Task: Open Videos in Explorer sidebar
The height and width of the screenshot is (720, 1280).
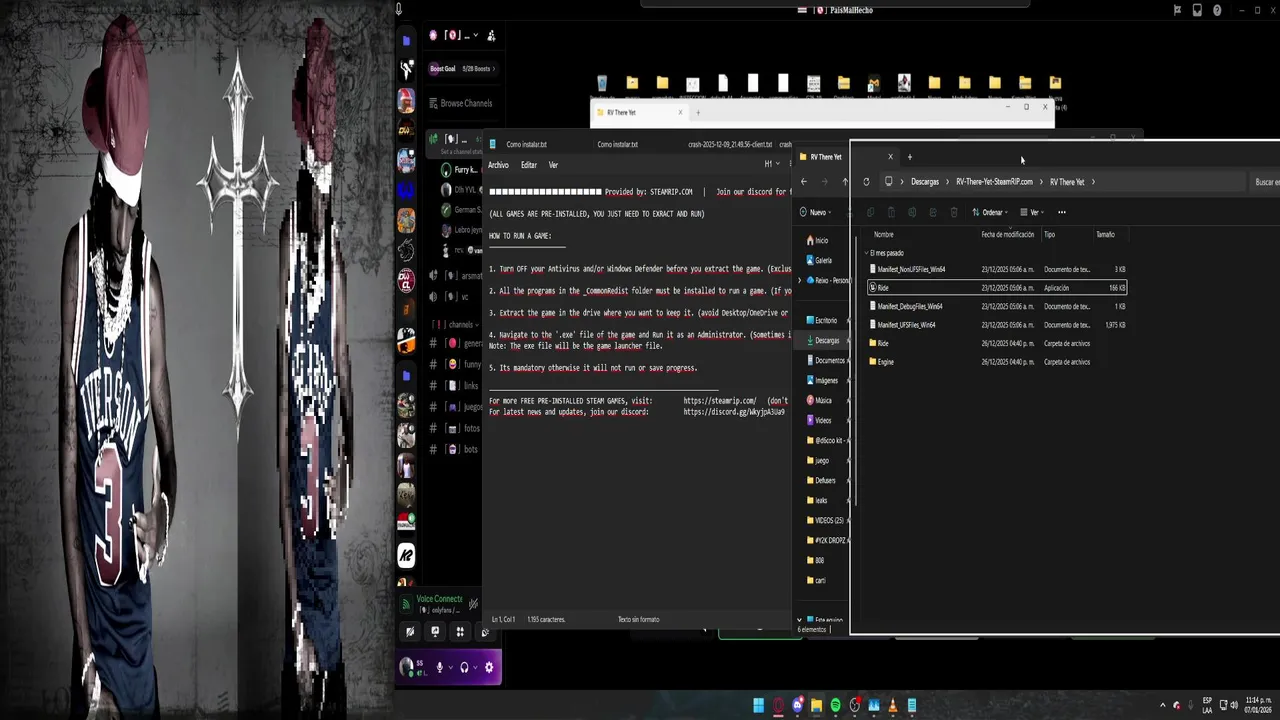Action: point(819,420)
